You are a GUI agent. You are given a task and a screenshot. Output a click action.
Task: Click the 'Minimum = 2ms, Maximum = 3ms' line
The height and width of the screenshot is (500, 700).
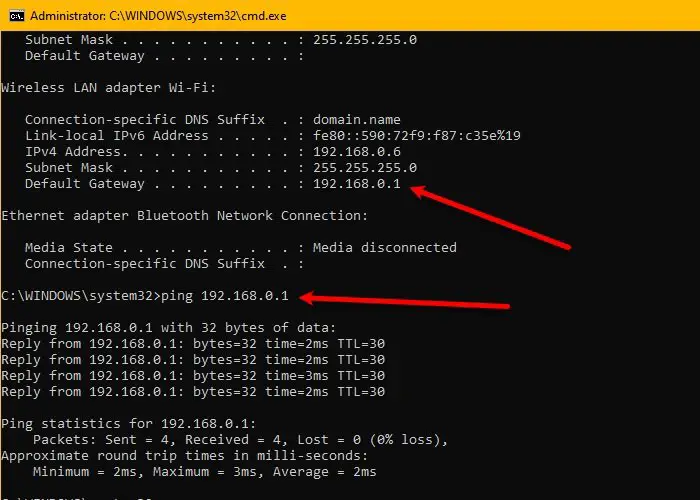[x=204, y=472]
